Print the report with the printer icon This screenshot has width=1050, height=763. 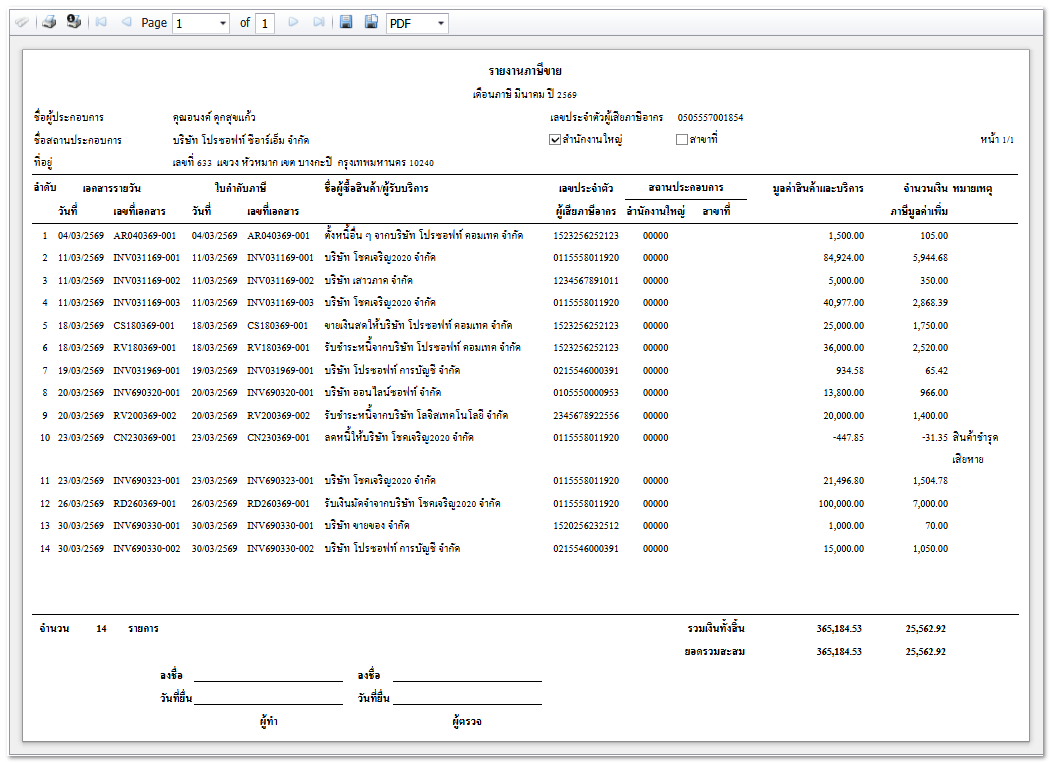pos(49,22)
